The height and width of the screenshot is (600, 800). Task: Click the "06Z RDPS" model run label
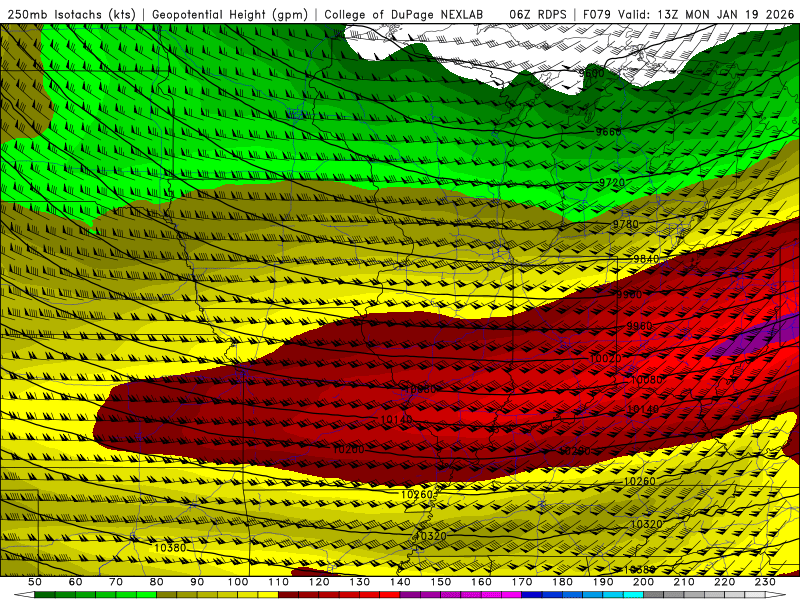point(538,14)
